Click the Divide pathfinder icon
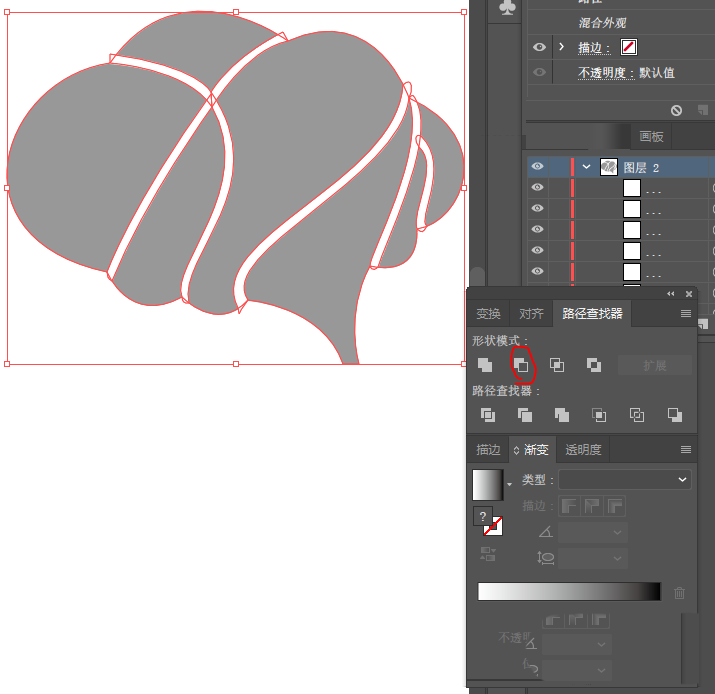 487,414
